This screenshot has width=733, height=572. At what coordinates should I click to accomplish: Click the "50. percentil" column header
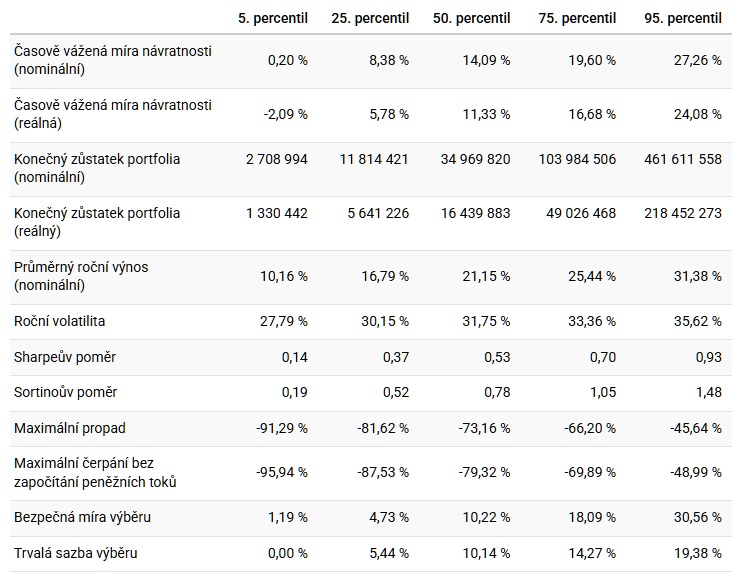click(471, 18)
